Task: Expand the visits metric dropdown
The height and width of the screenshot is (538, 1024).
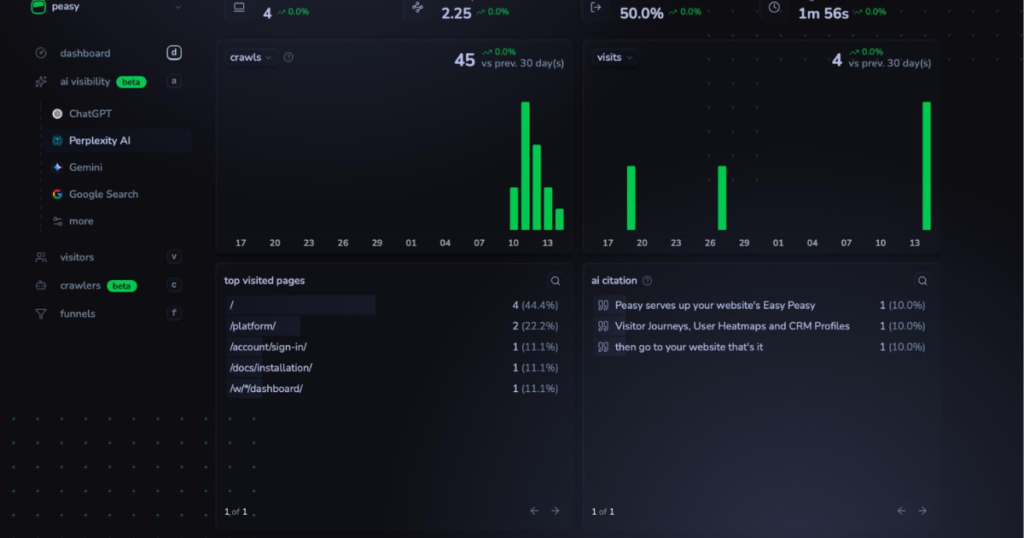Action: pyautogui.click(x=615, y=57)
